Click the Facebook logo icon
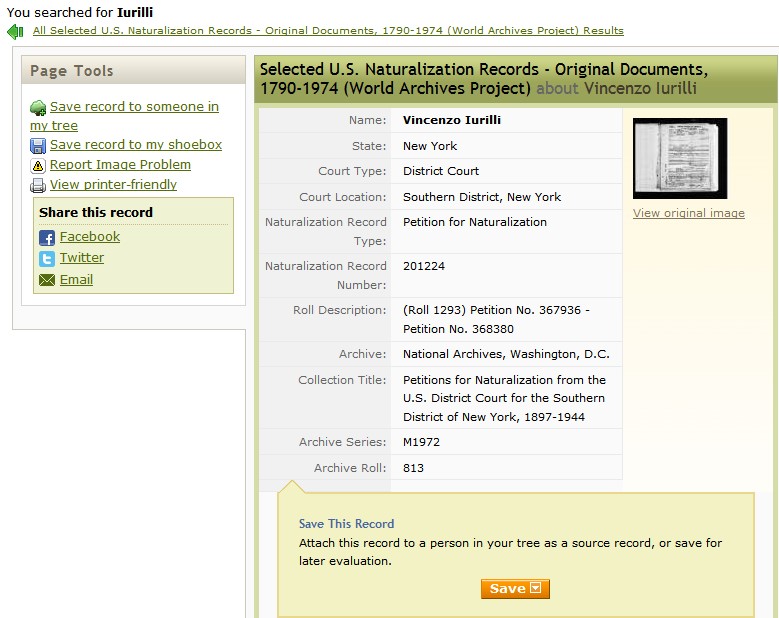The image size is (779, 618). [x=47, y=238]
